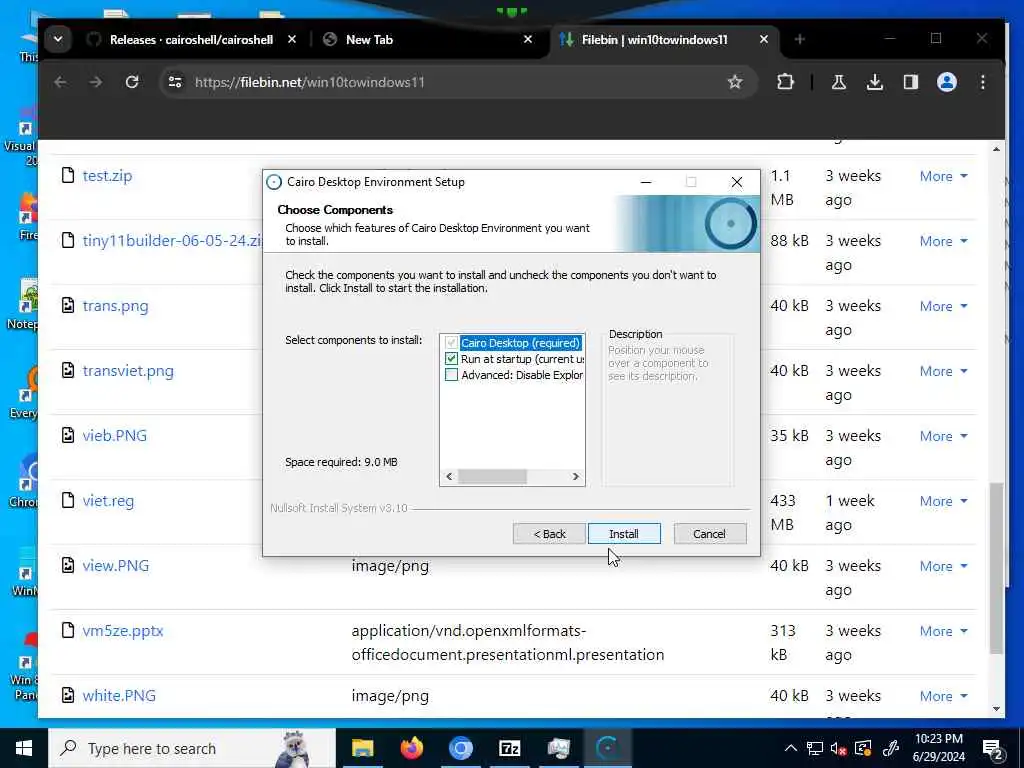The width and height of the screenshot is (1024, 768).
Task: Click the components list horizontal scrollbar thumb
Action: [x=492, y=477]
